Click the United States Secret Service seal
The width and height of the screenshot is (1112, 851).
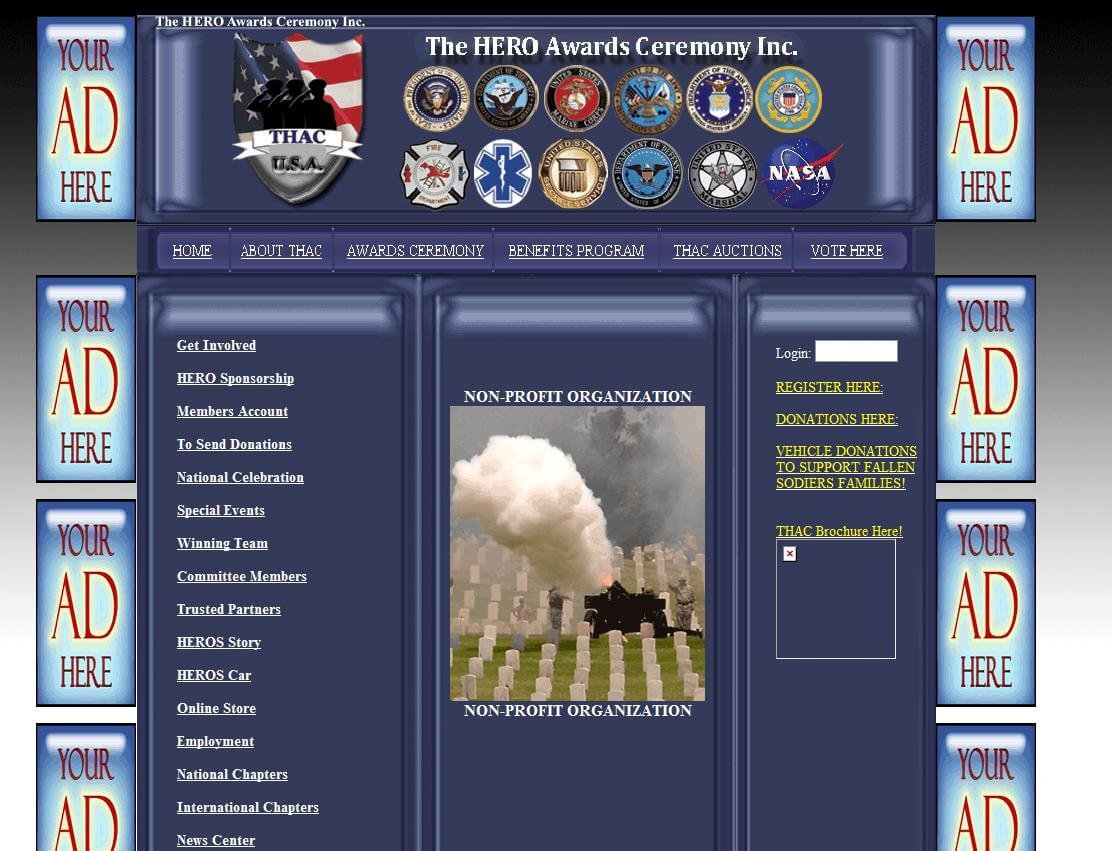pos(573,174)
